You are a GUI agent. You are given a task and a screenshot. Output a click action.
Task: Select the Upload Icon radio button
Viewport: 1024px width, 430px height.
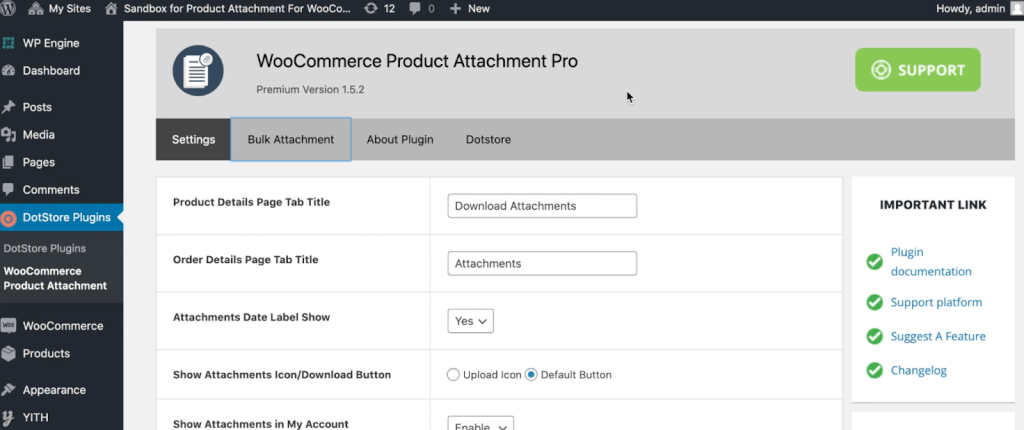[453, 375]
